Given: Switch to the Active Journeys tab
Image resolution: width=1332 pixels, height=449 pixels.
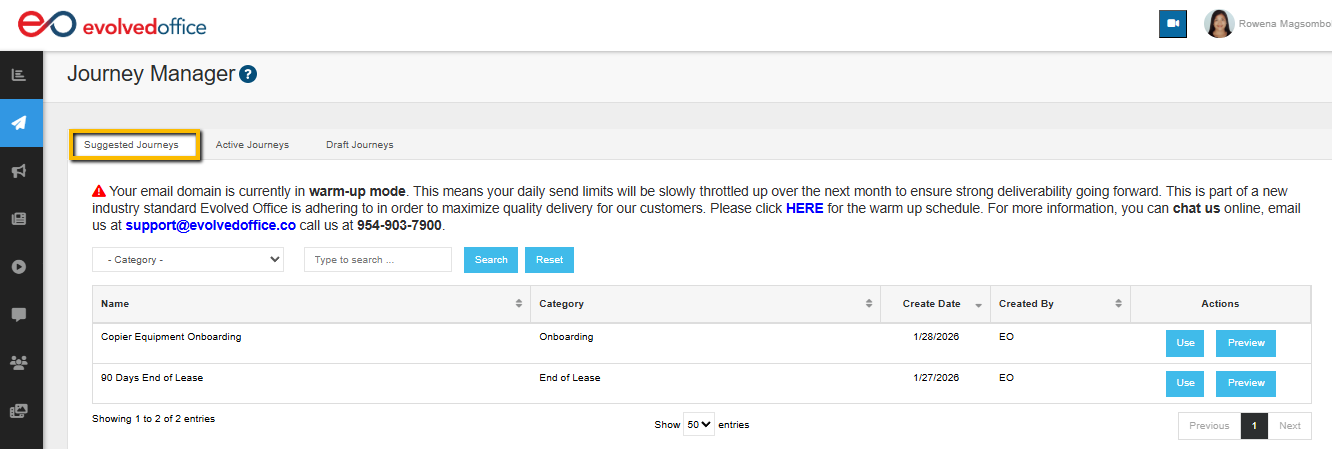Looking at the screenshot, I should [252, 145].
